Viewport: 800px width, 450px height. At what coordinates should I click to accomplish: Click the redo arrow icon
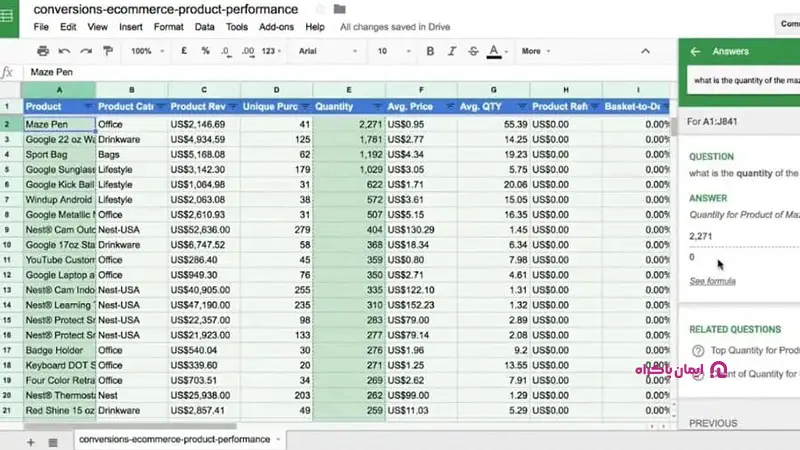[86, 51]
